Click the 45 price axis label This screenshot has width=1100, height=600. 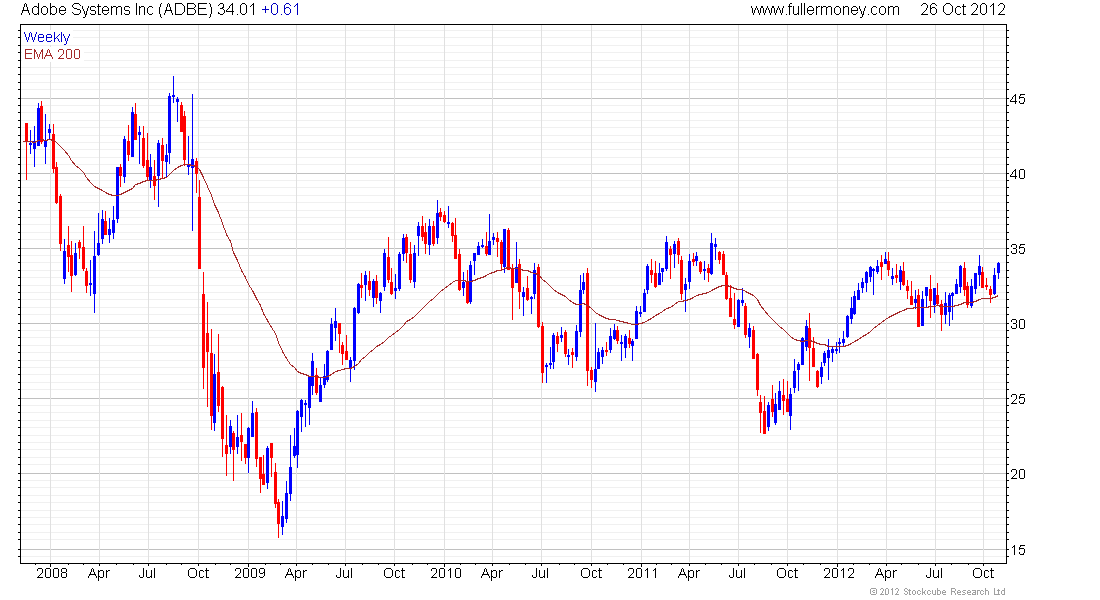[1017, 99]
